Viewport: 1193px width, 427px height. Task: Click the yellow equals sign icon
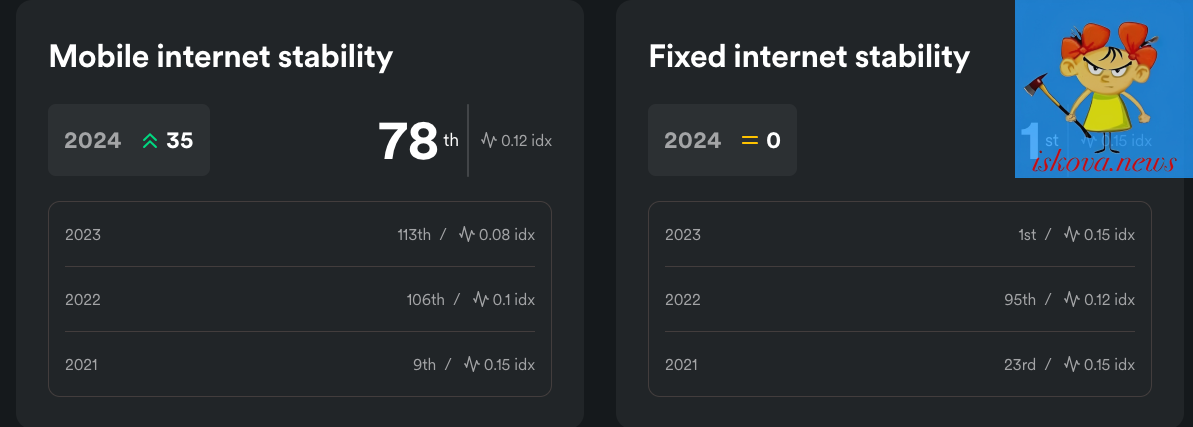point(750,141)
